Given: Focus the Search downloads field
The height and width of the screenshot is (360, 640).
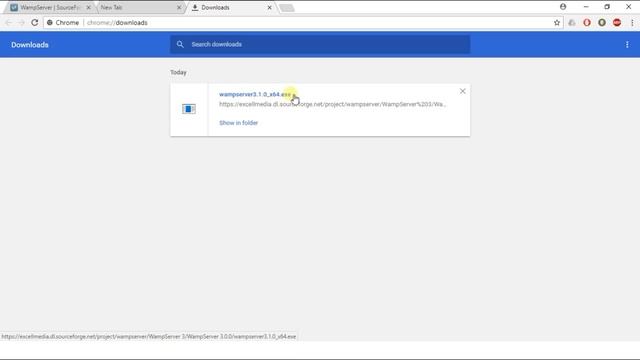Looking at the screenshot, I should point(320,44).
